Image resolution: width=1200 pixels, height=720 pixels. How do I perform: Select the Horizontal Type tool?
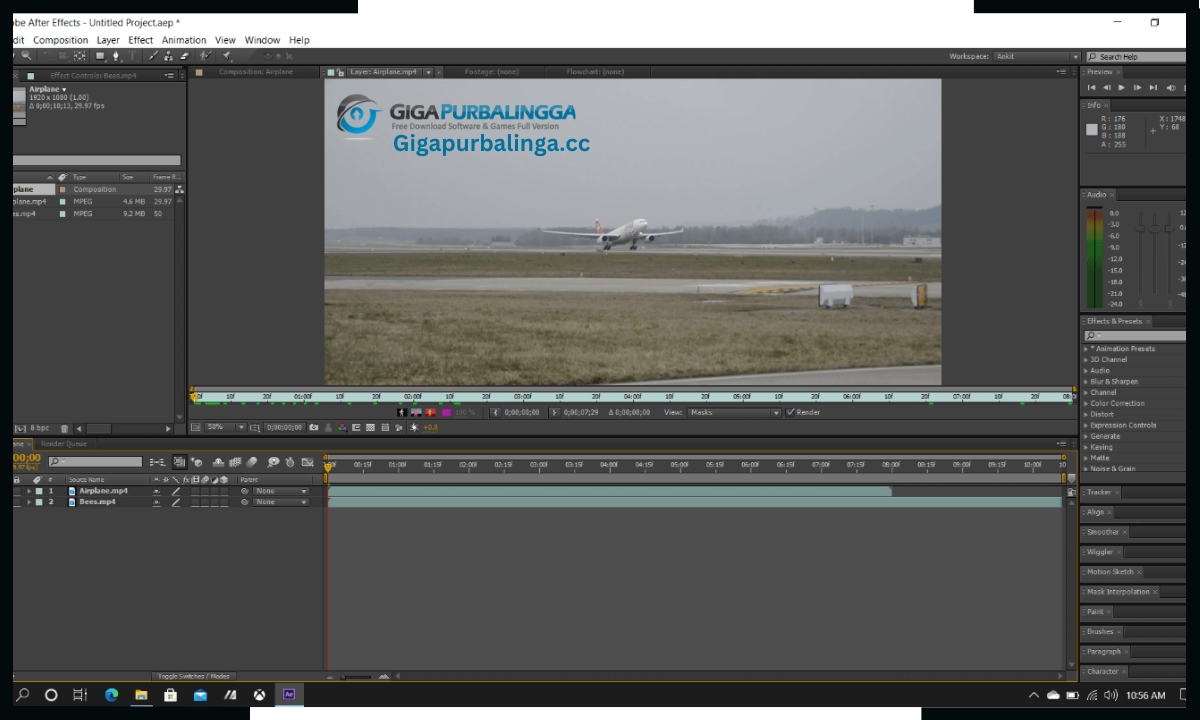click(x=132, y=56)
